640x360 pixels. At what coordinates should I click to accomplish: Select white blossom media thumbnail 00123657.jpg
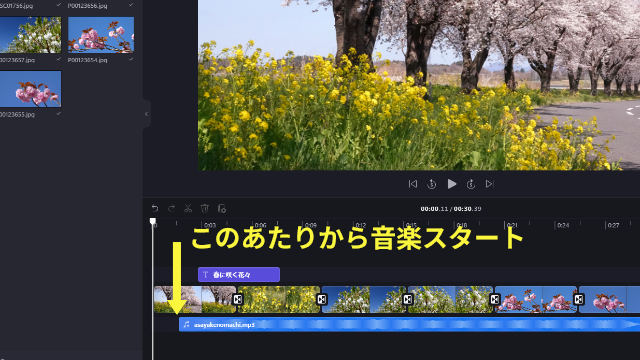(31, 35)
